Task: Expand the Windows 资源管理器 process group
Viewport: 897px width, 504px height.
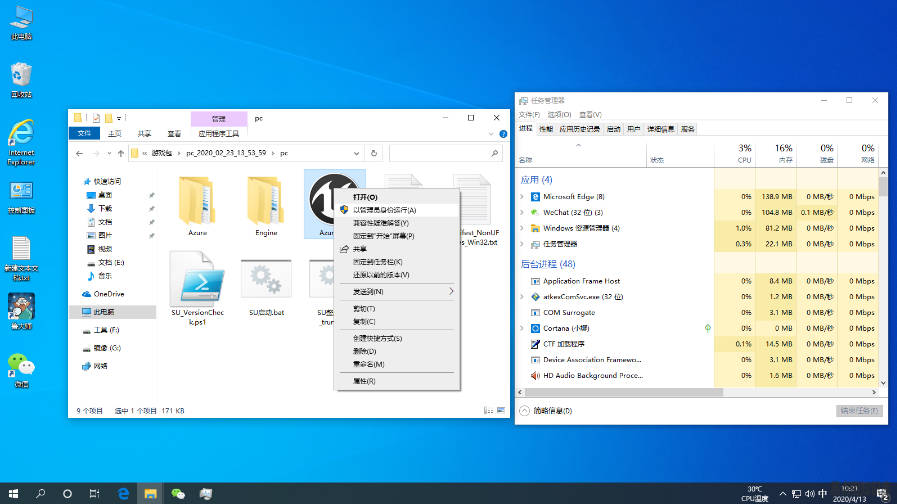Action: (x=522, y=228)
